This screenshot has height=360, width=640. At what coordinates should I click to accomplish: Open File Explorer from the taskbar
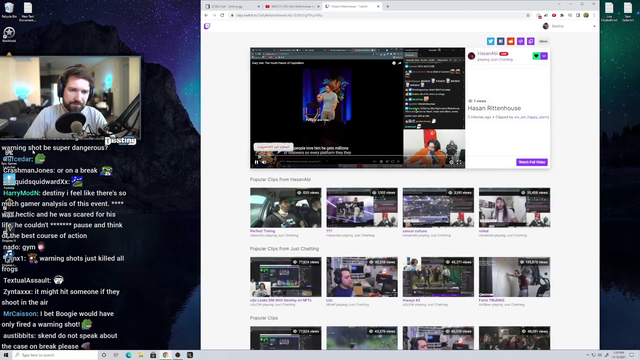click(141, 355)
